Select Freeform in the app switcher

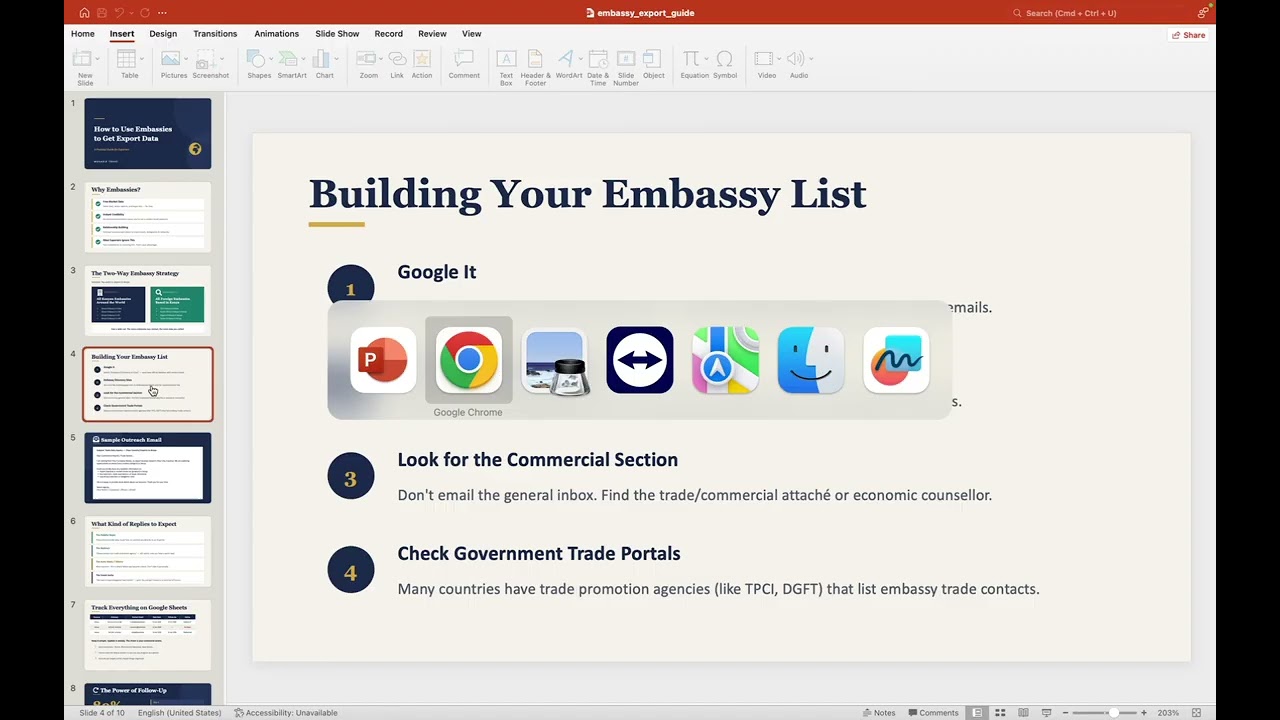(x=896, y=360)
